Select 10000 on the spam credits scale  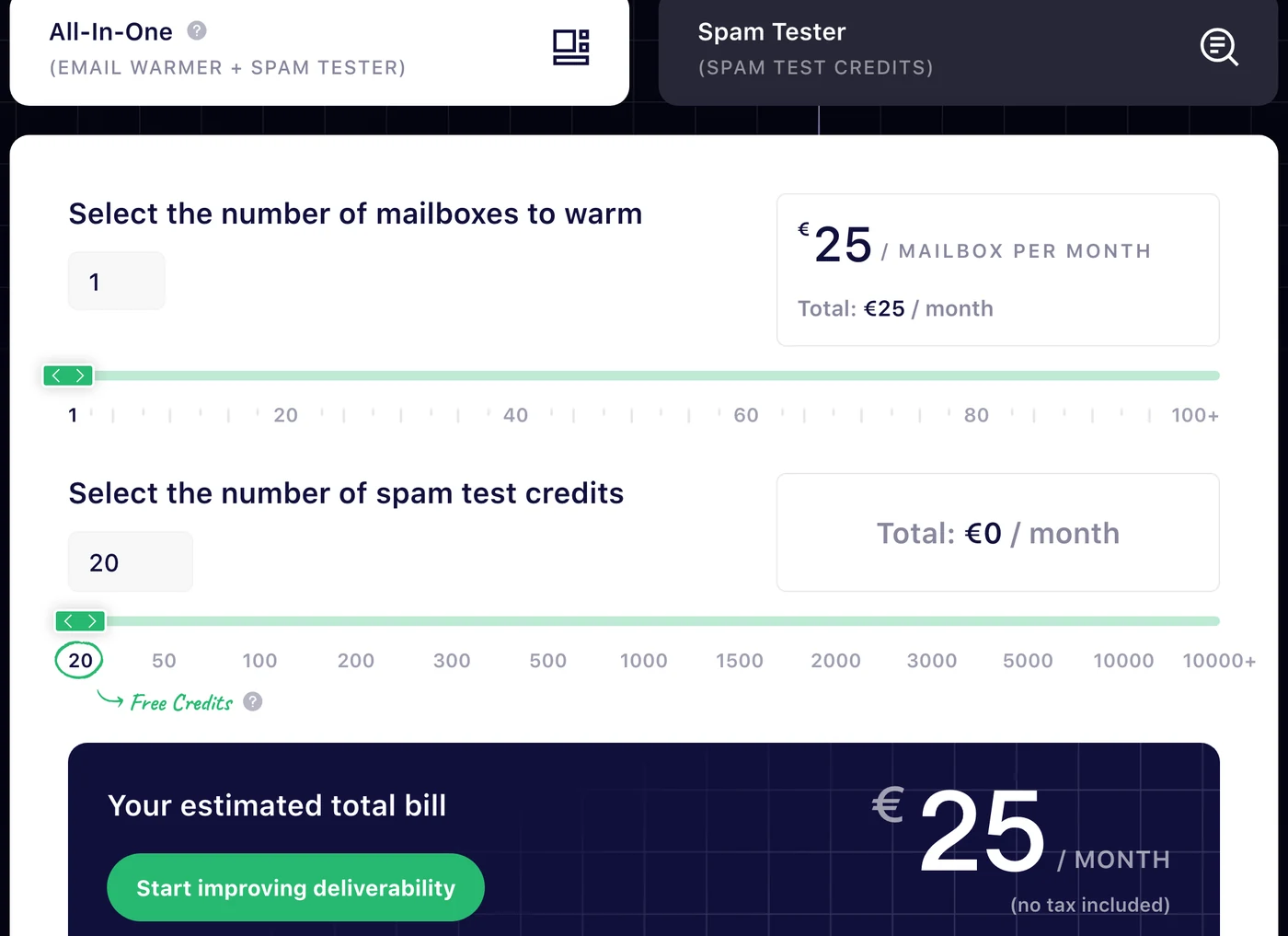(1123, 661)
